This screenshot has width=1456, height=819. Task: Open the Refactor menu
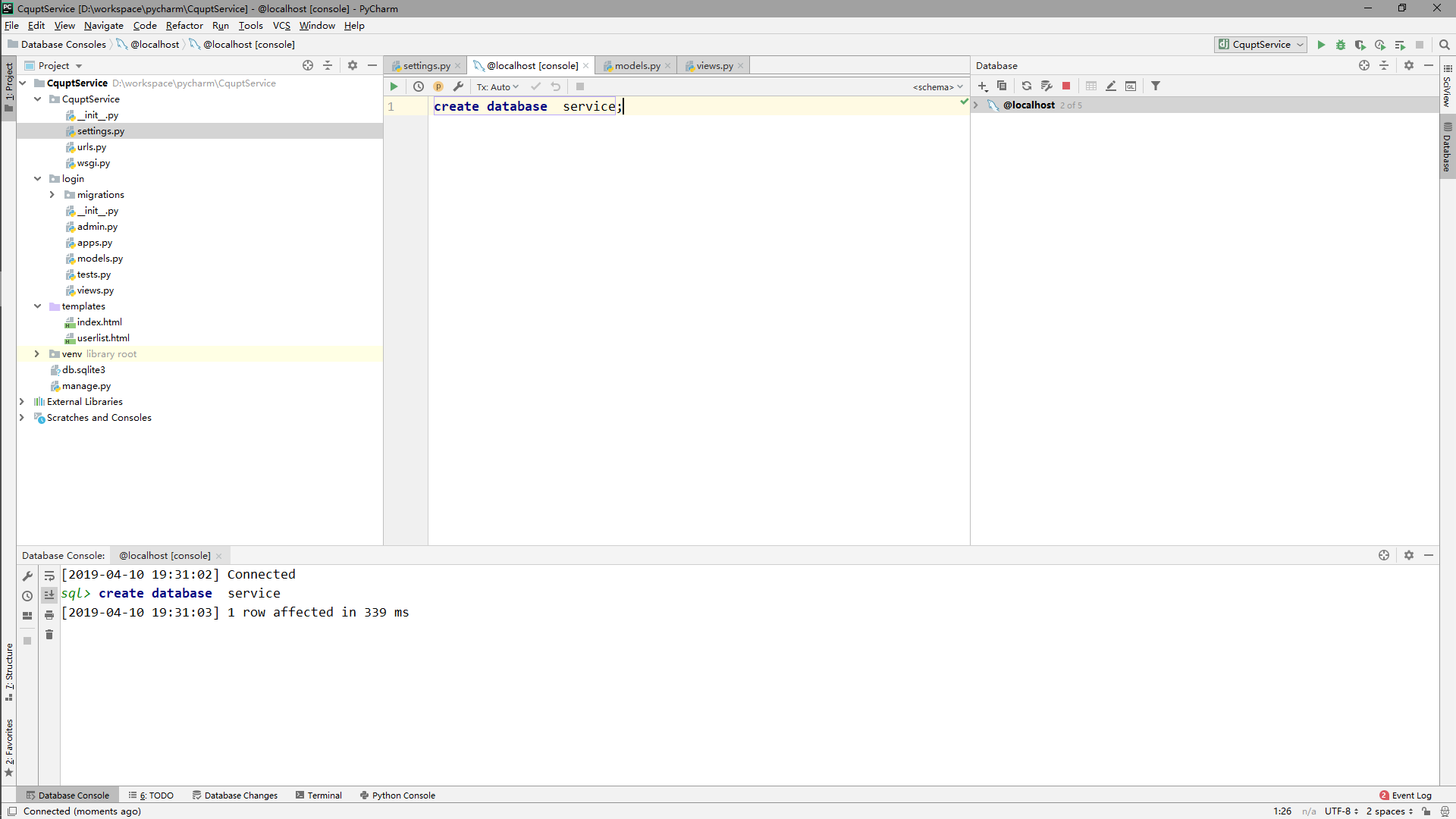[x=184, y=26]
